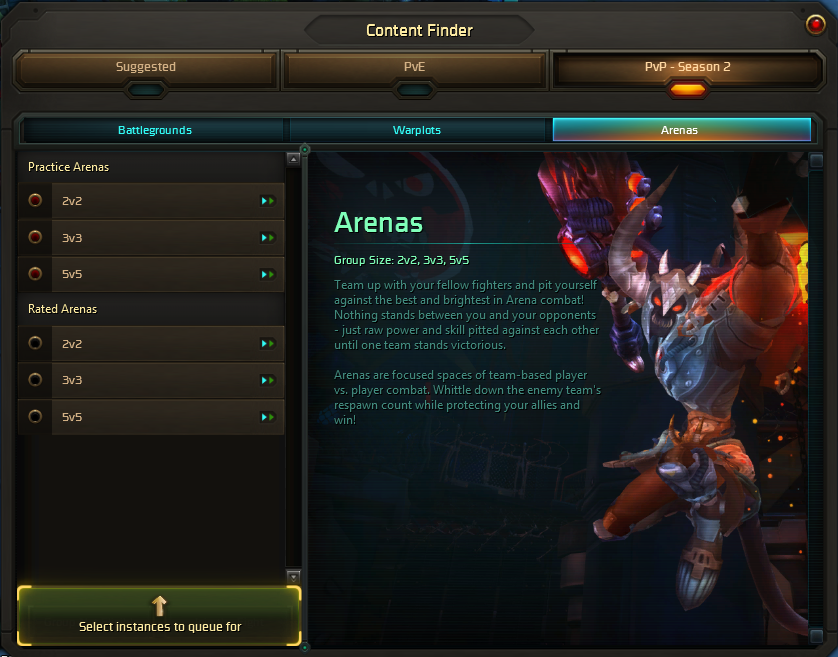Click the up-arrow icon above the queue button
This screenshot has width=838, height=657.
159,606
